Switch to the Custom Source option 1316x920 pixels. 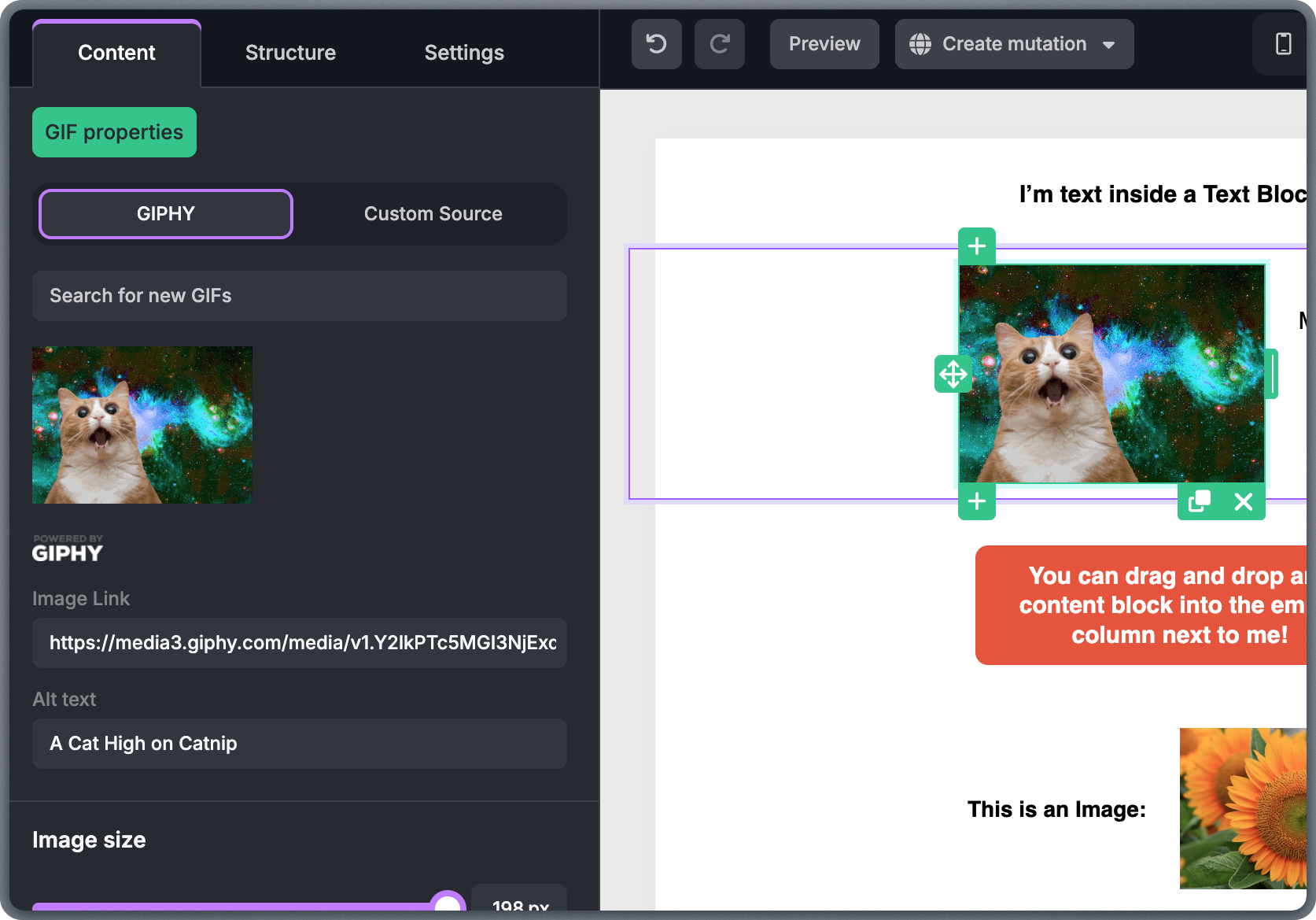click(433, 213)
